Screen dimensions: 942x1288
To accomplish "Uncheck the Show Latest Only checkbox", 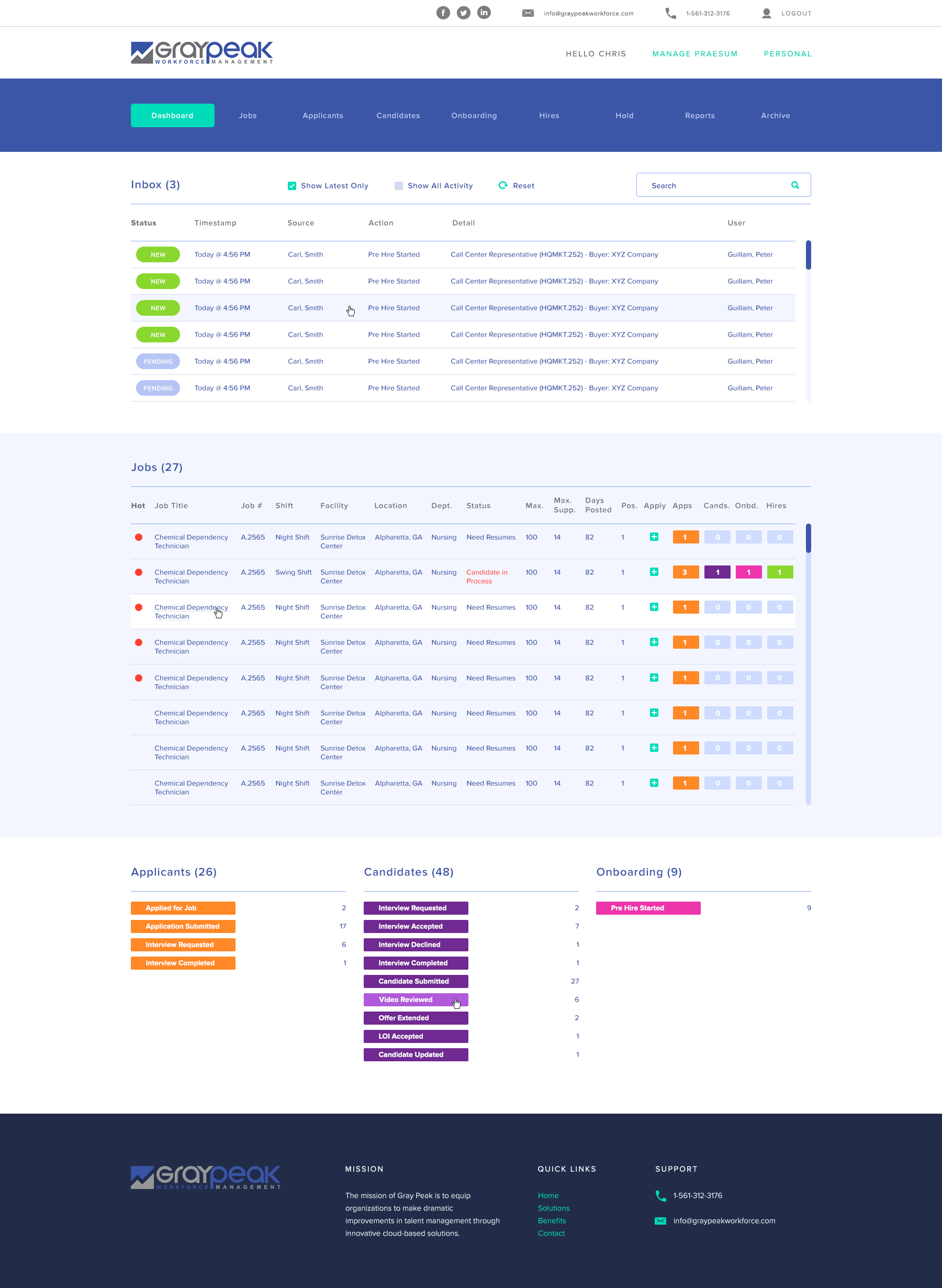I will 292,186.
